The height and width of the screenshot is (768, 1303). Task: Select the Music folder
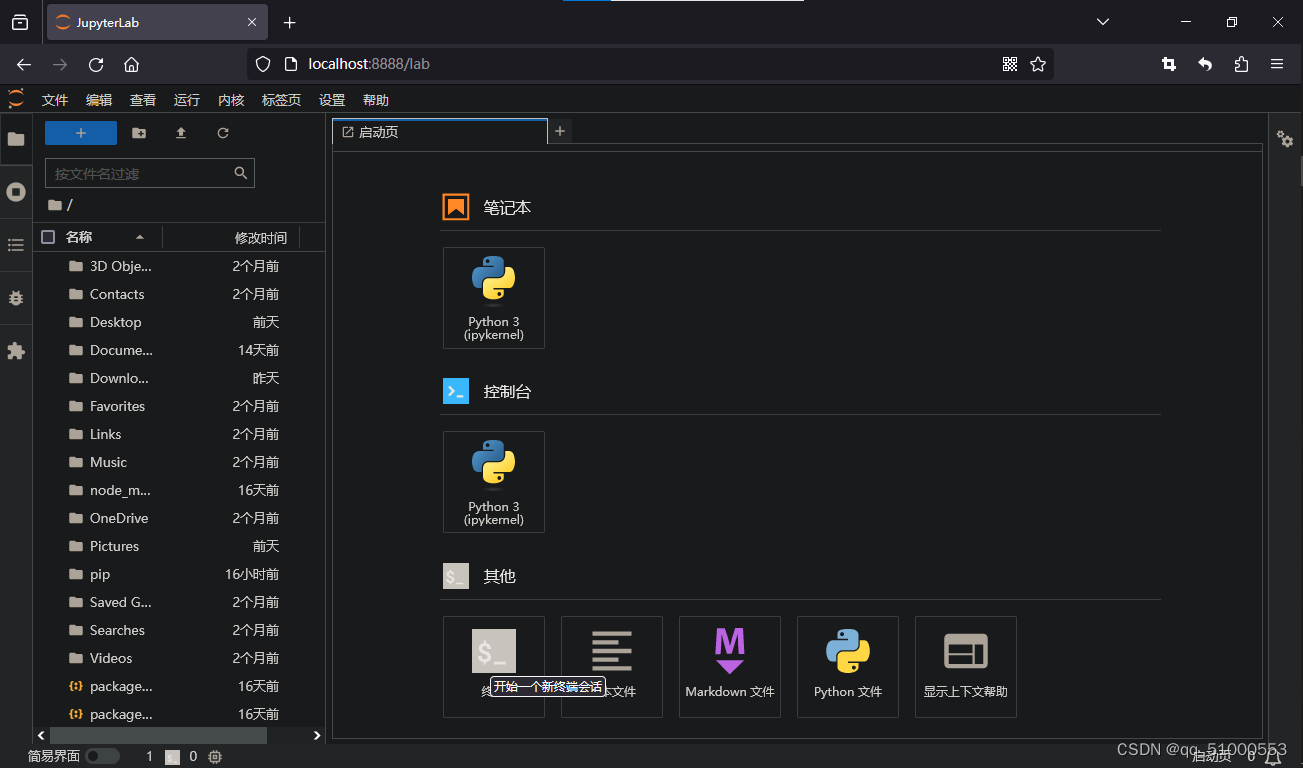pos(179,462)
